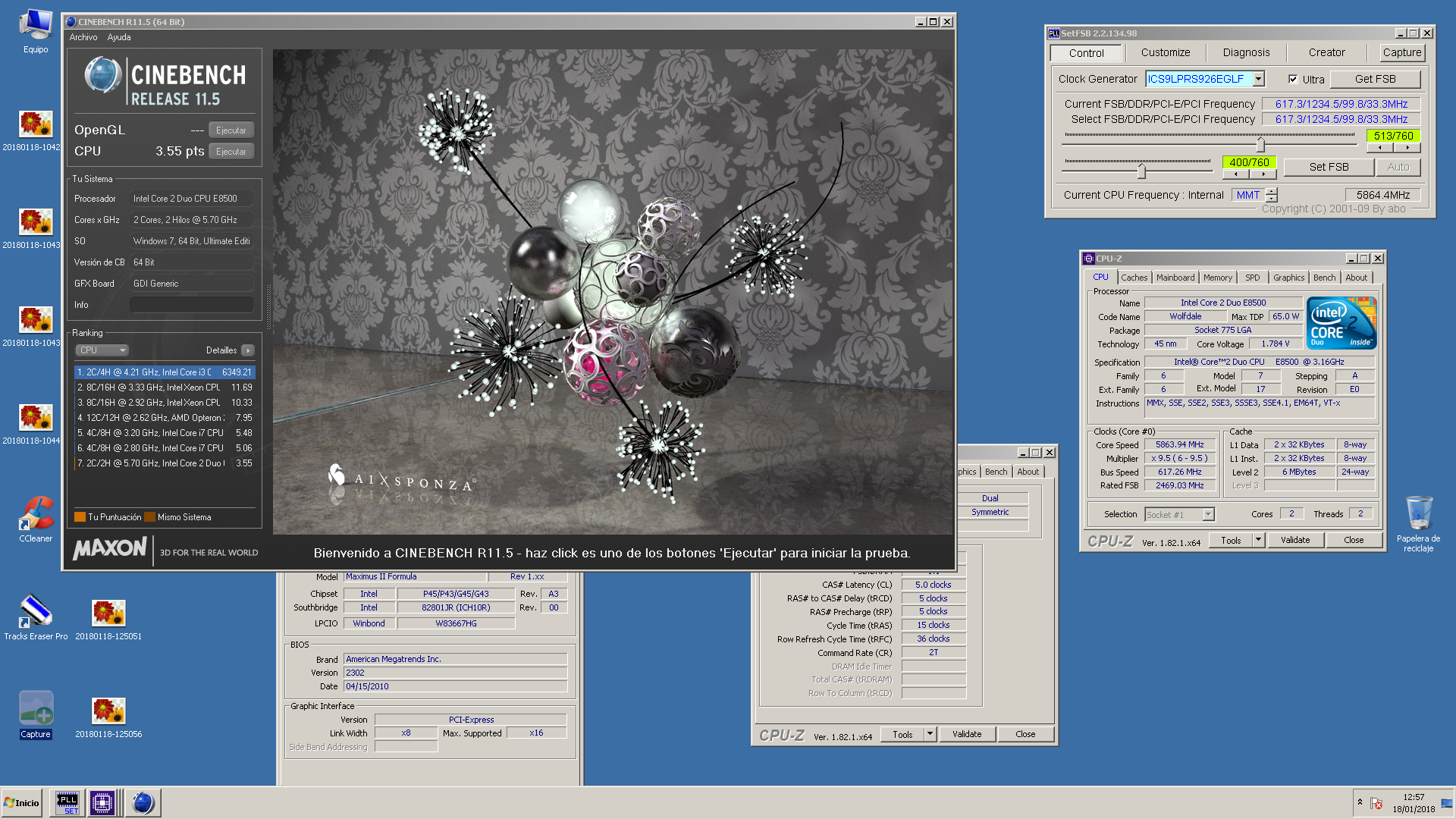
Task: Adjust the upper FSB slider thumb
Action: point(1260,144)
